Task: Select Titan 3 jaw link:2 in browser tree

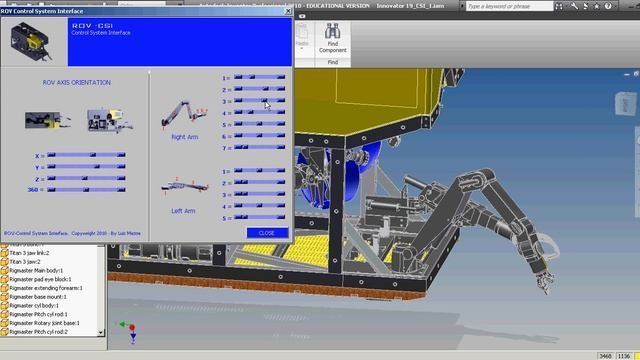Action: point(29,253)
